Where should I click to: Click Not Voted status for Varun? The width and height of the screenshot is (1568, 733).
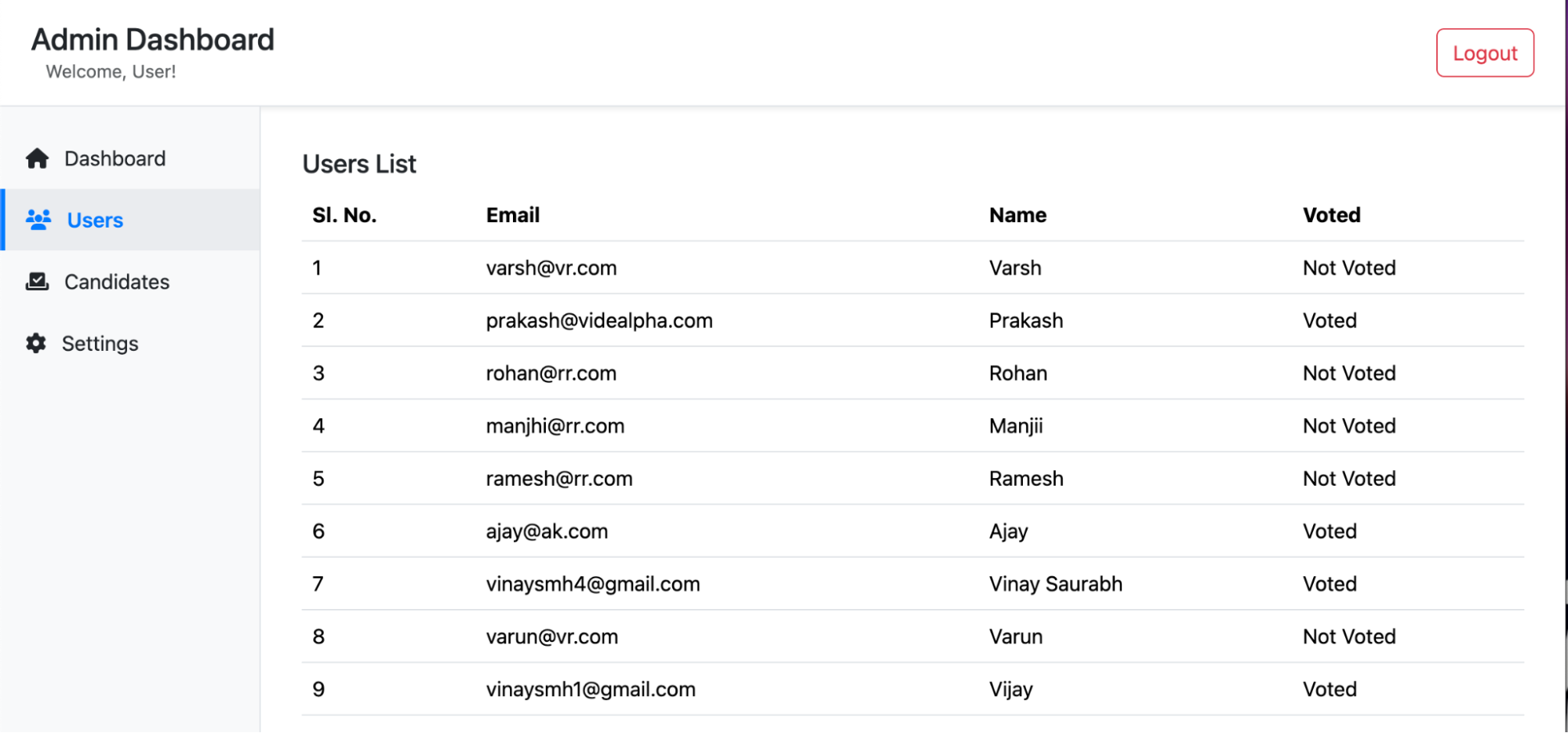[1349, 636]
